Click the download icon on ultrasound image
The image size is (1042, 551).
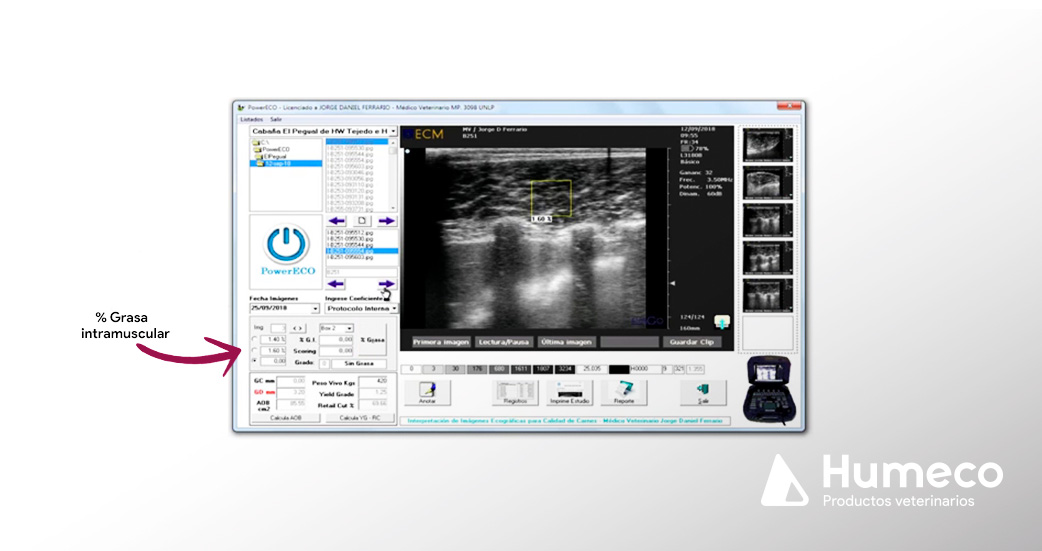[x=722, y=322]
